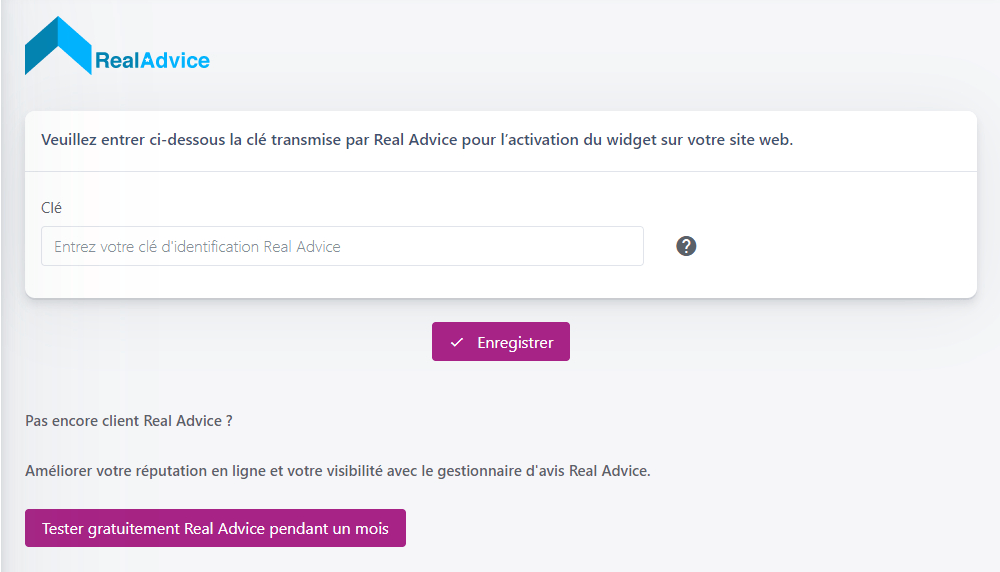
Task: Click the word "Advice" in the logo
Action: 175,61
